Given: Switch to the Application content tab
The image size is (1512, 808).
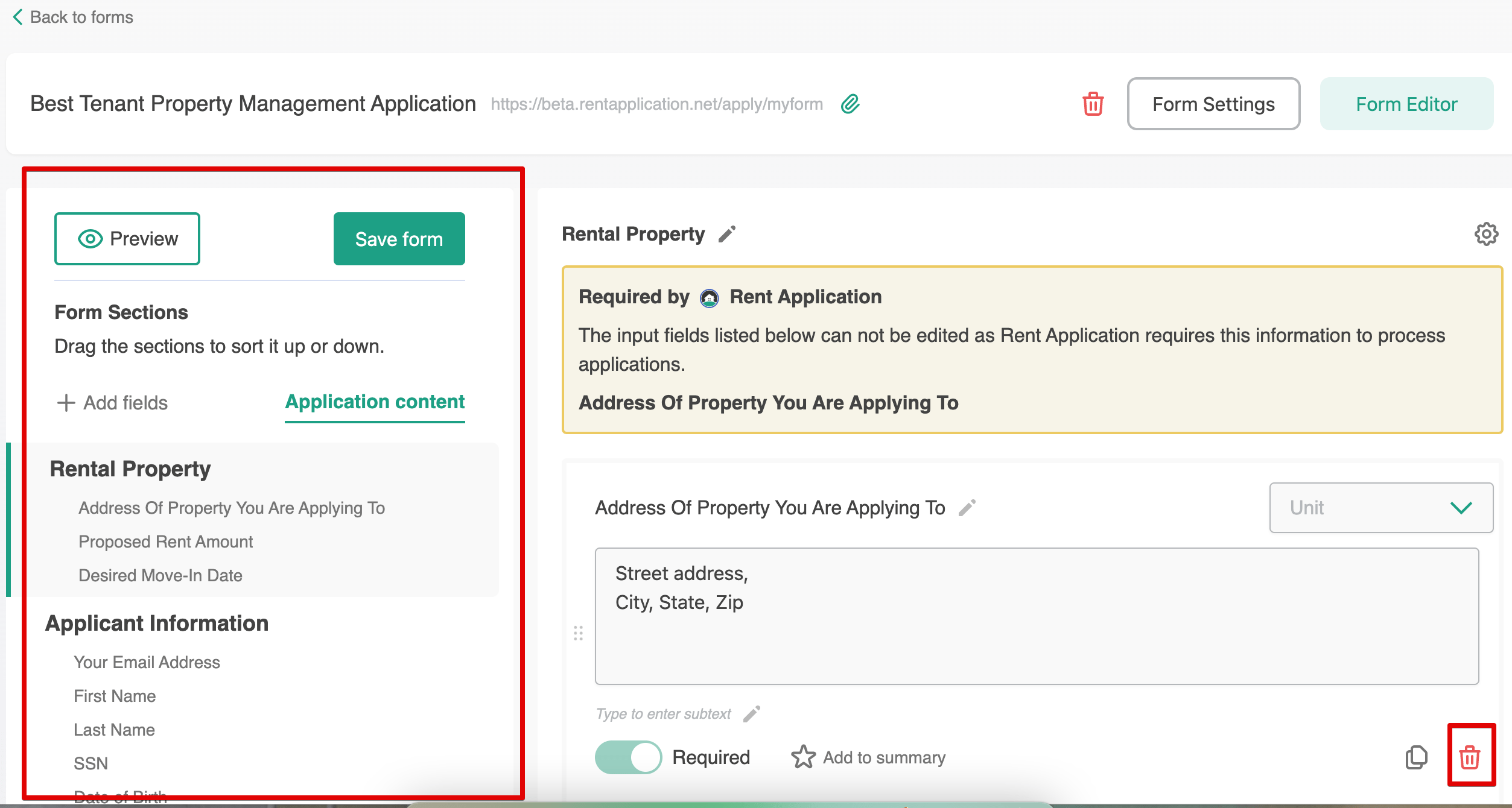Looking at the screenshot, I should pyautogui.click(x=375, y=402).
